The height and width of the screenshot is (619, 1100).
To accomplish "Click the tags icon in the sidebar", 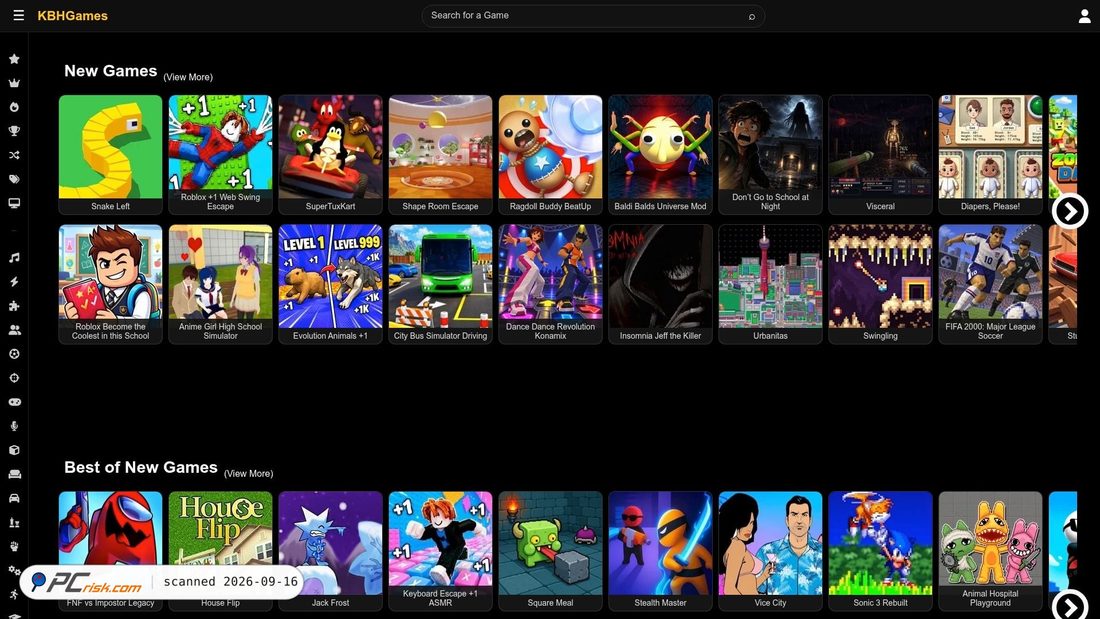I will pos(14,179).
